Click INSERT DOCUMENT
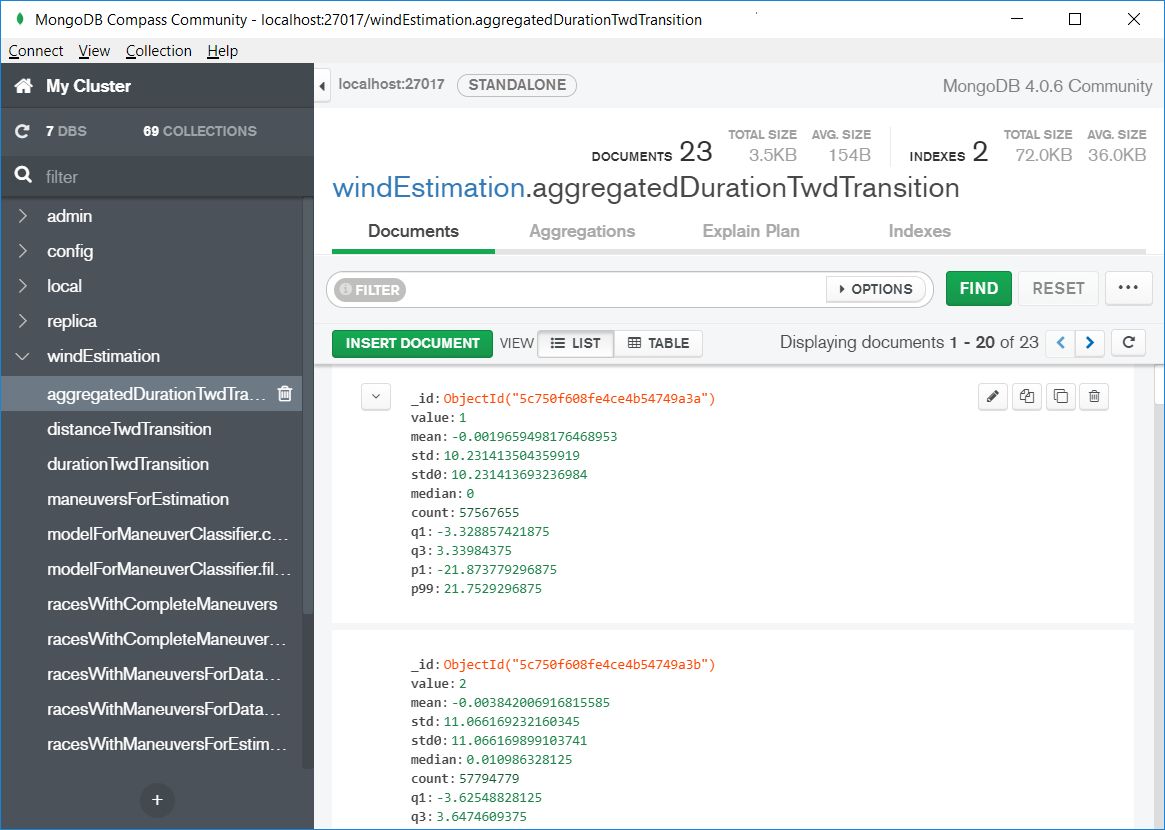This screenshot has width=1165, height=830. 412,343
